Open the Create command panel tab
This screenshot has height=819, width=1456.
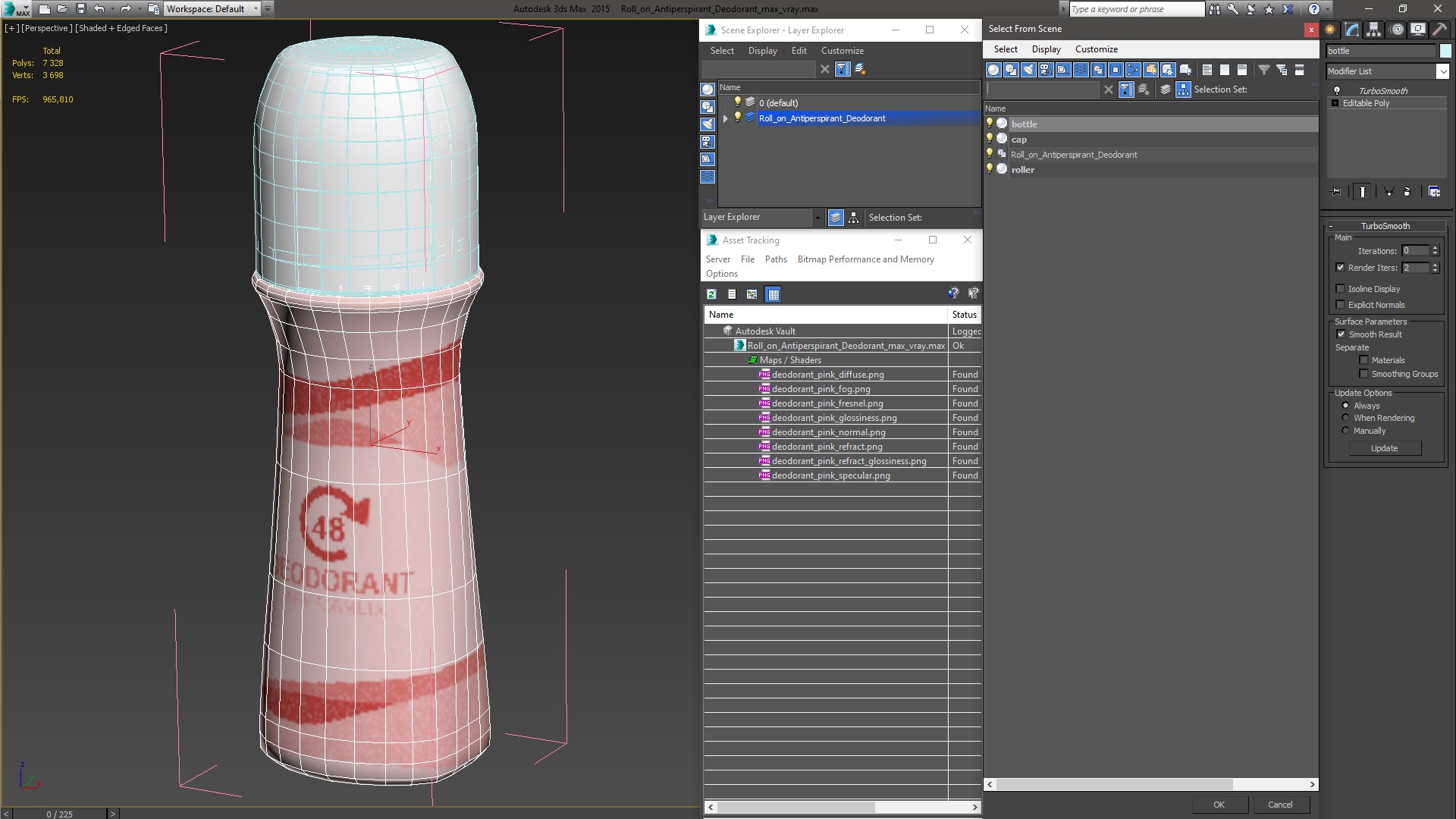click(1329, 30)
